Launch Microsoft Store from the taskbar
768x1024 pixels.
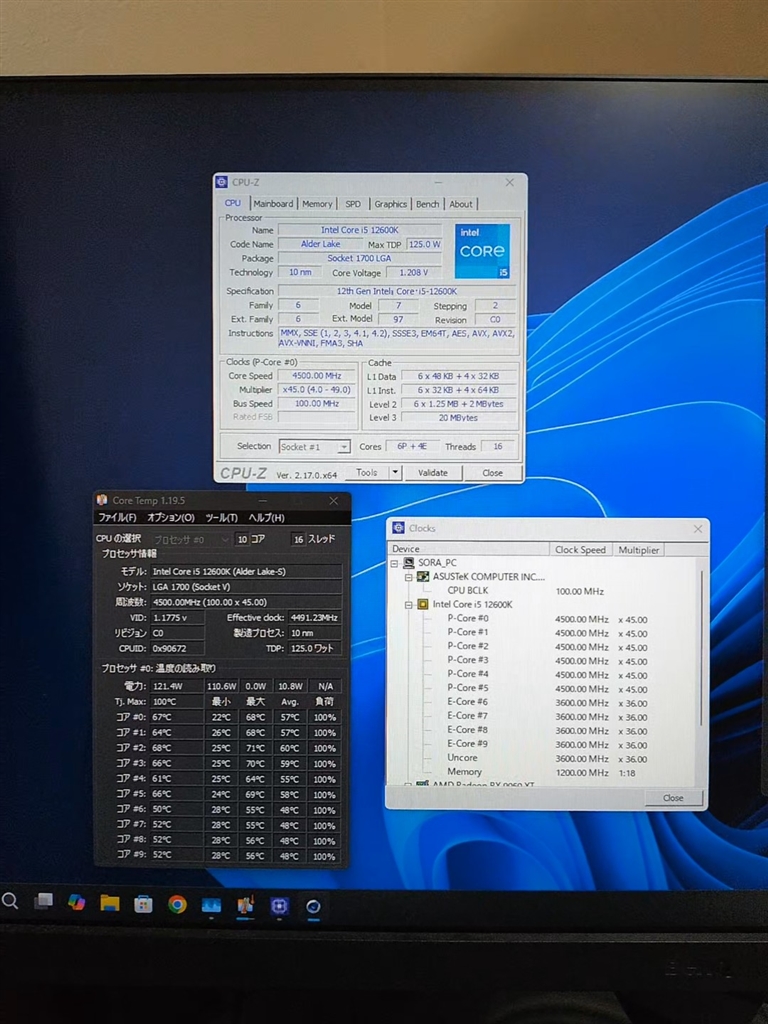pyautogui.click(x=143, y=904)
